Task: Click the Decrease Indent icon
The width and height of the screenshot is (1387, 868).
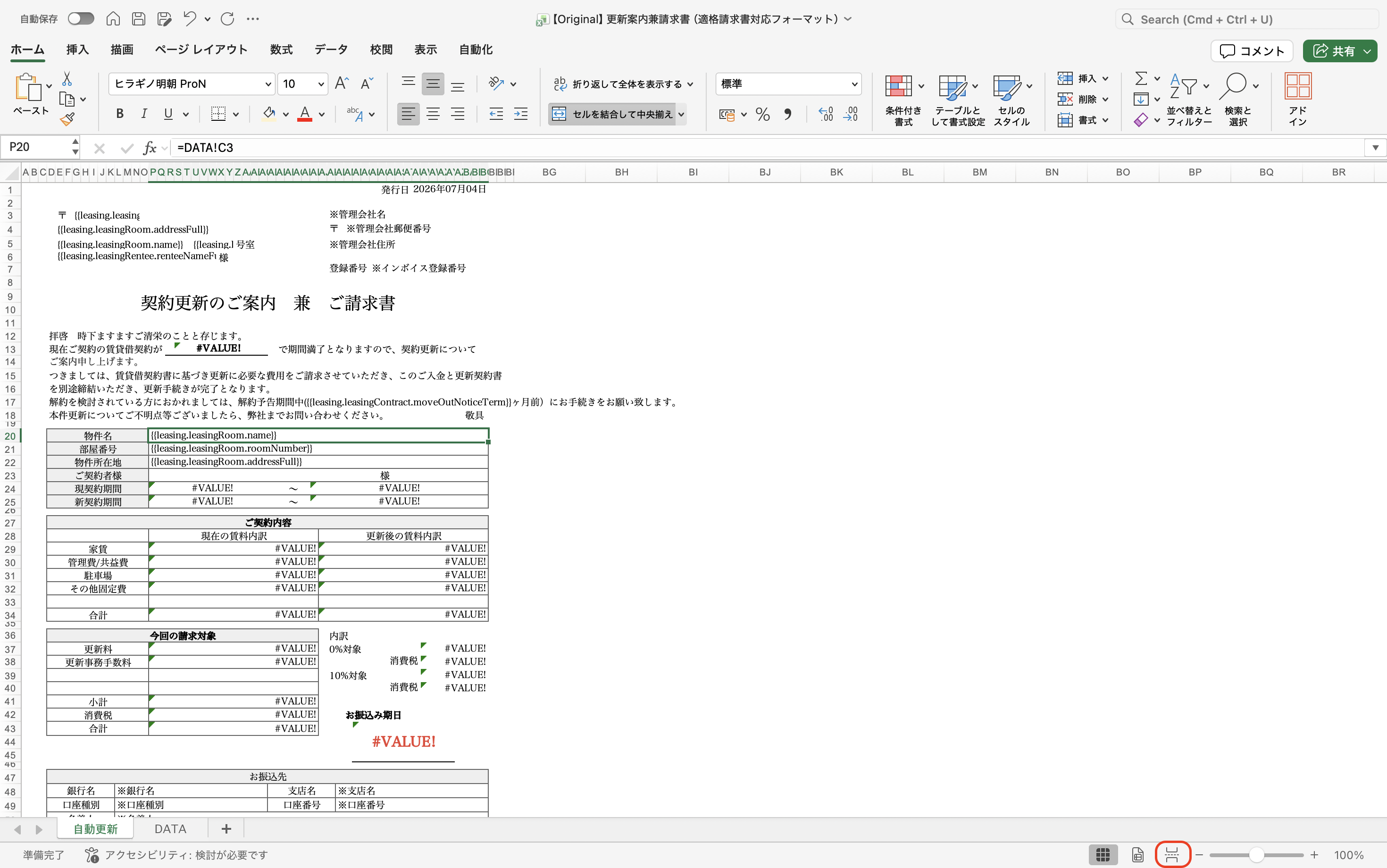Action: coord(496,114)
